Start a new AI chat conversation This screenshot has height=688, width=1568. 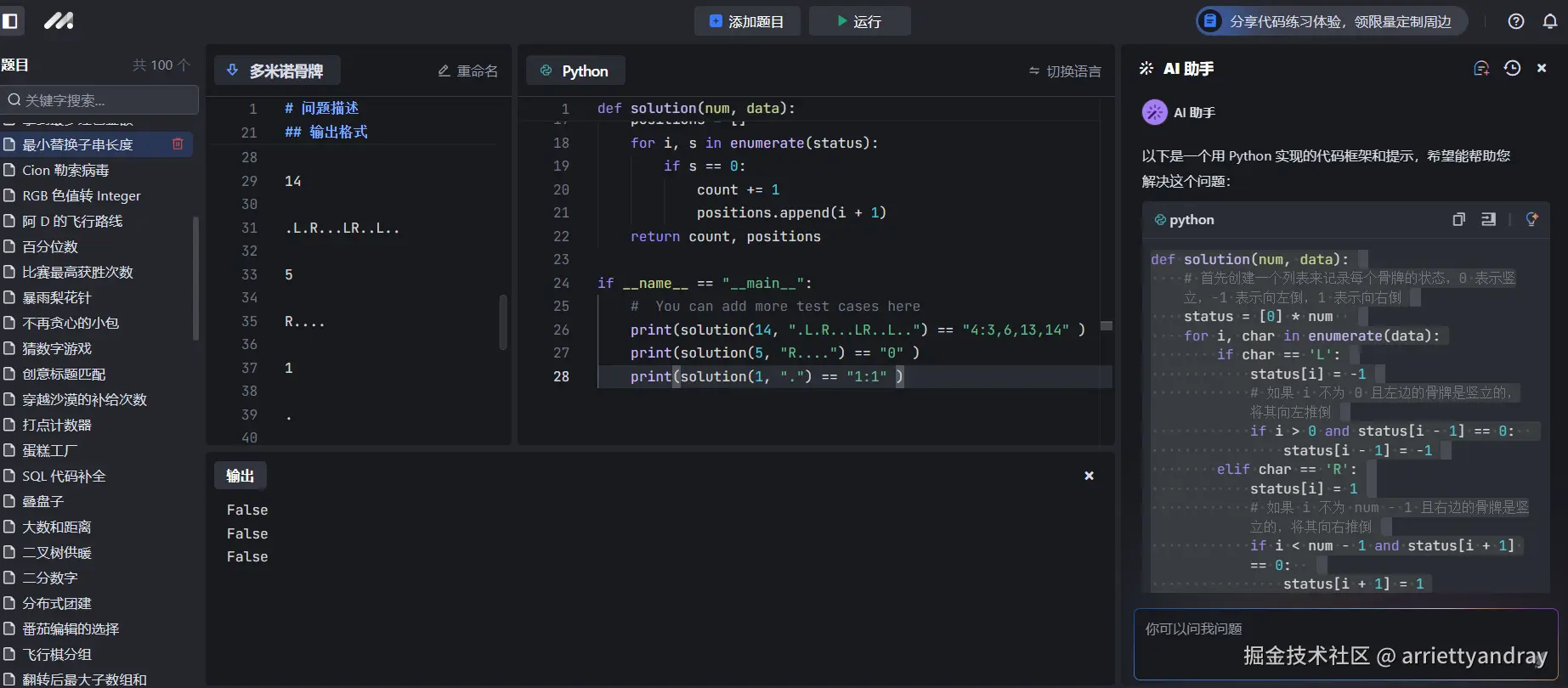pyautogui.click(x=1481, y=69)
